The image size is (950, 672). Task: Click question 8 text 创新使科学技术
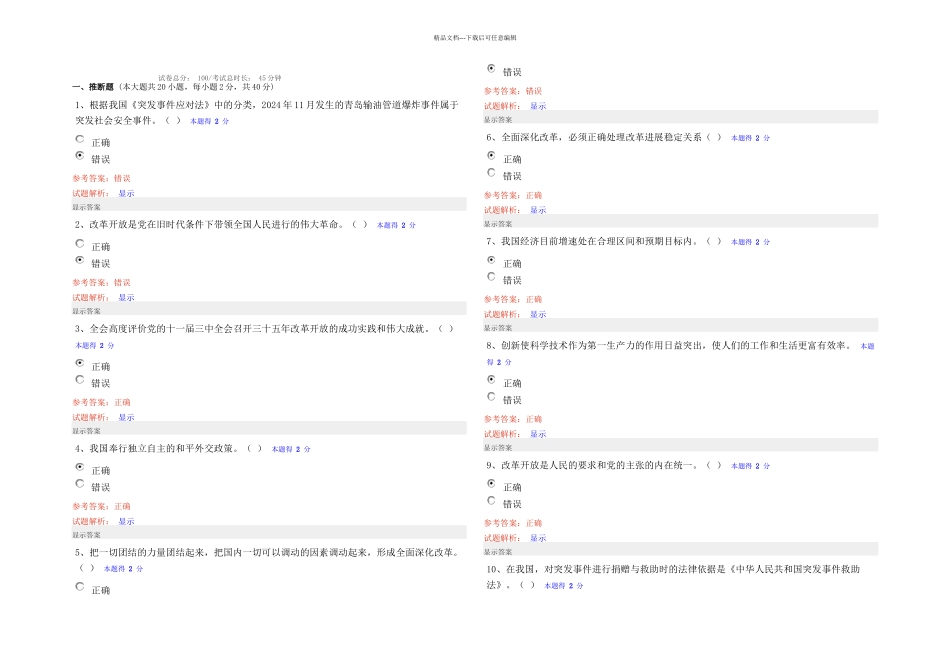coord(668,346)
